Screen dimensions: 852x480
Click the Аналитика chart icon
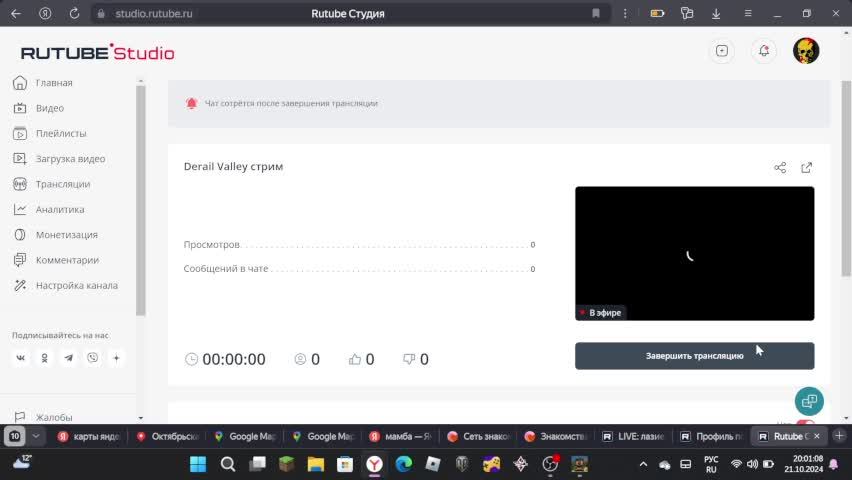tap(20, 209)
